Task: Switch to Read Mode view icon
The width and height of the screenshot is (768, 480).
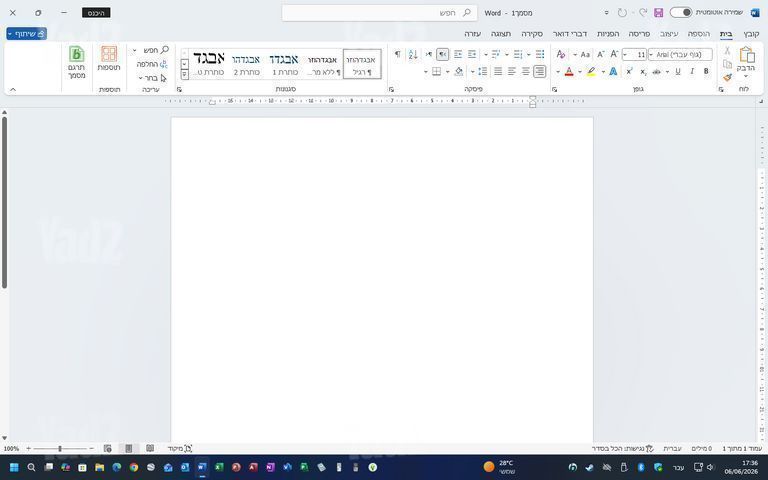Action: [150, 448]
